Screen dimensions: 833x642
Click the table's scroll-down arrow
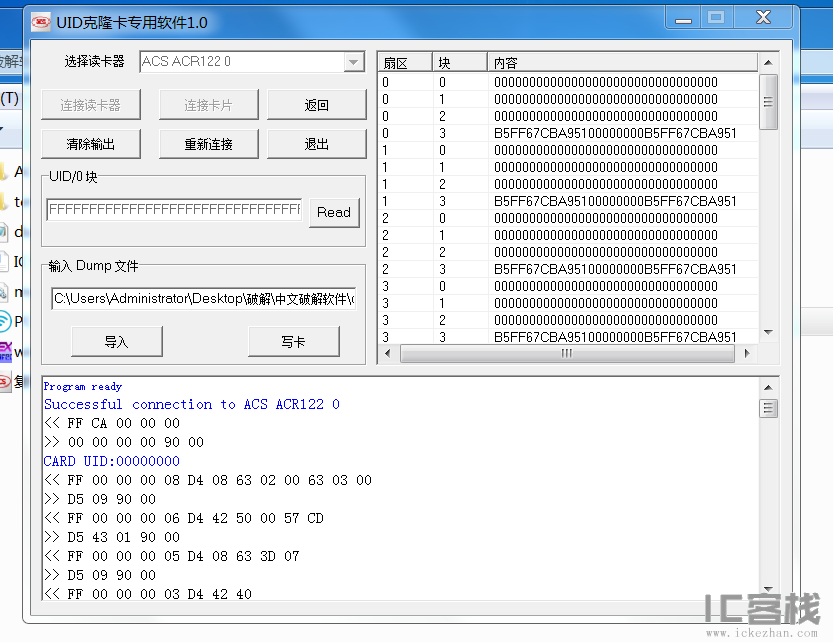click(x=768, y=333)
